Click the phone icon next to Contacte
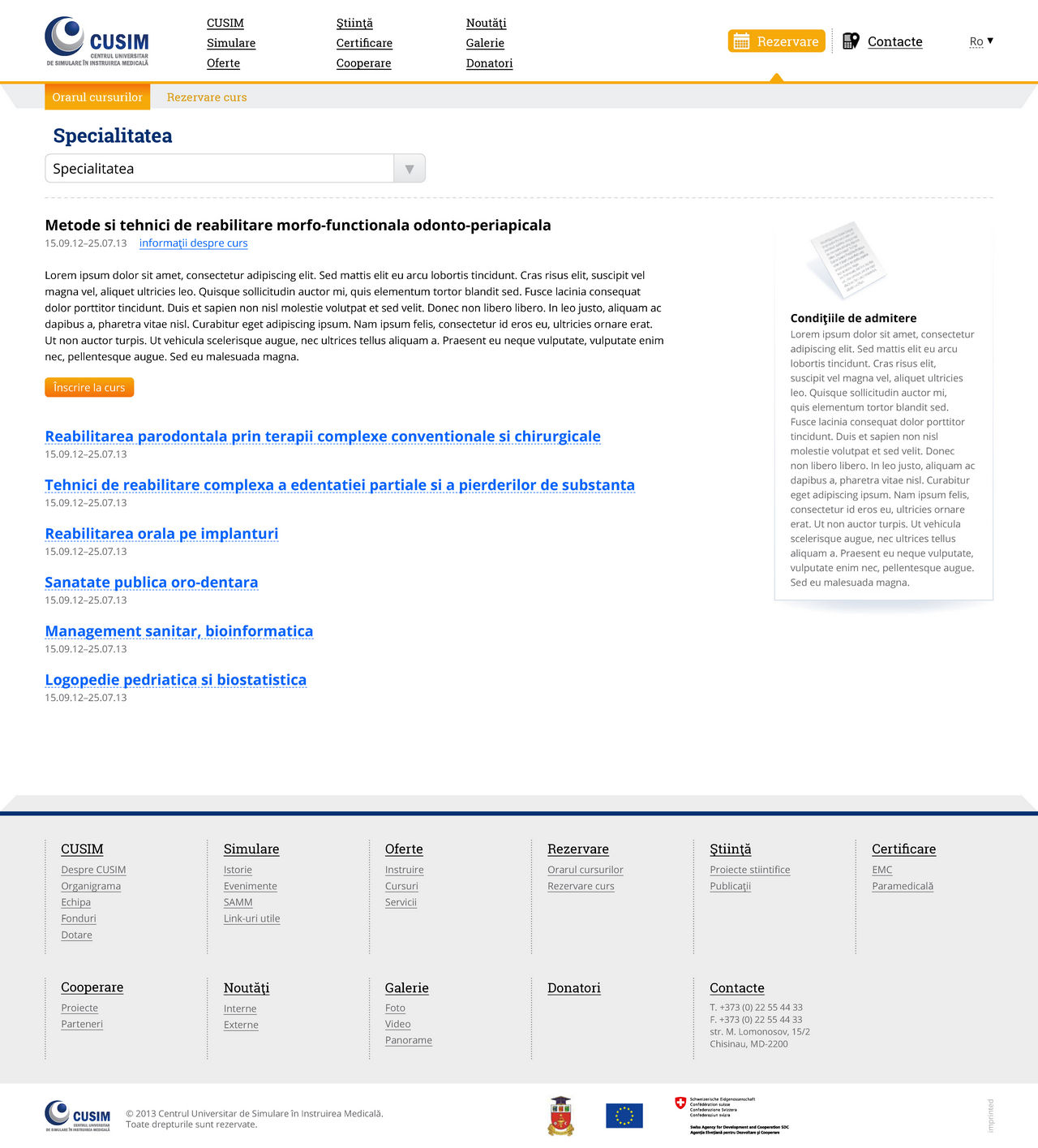The width and height of the screenshot is (1038, 1148). tap(851, 40)
